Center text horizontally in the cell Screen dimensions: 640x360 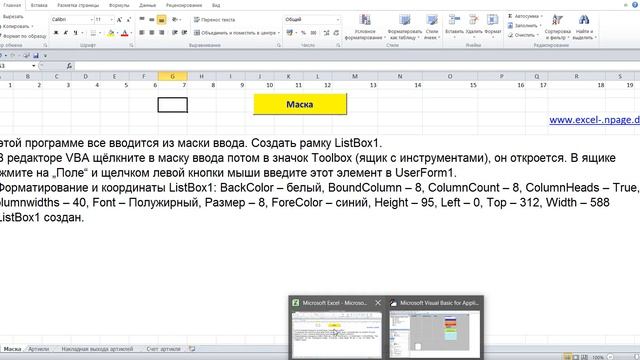tap(151, 32)
